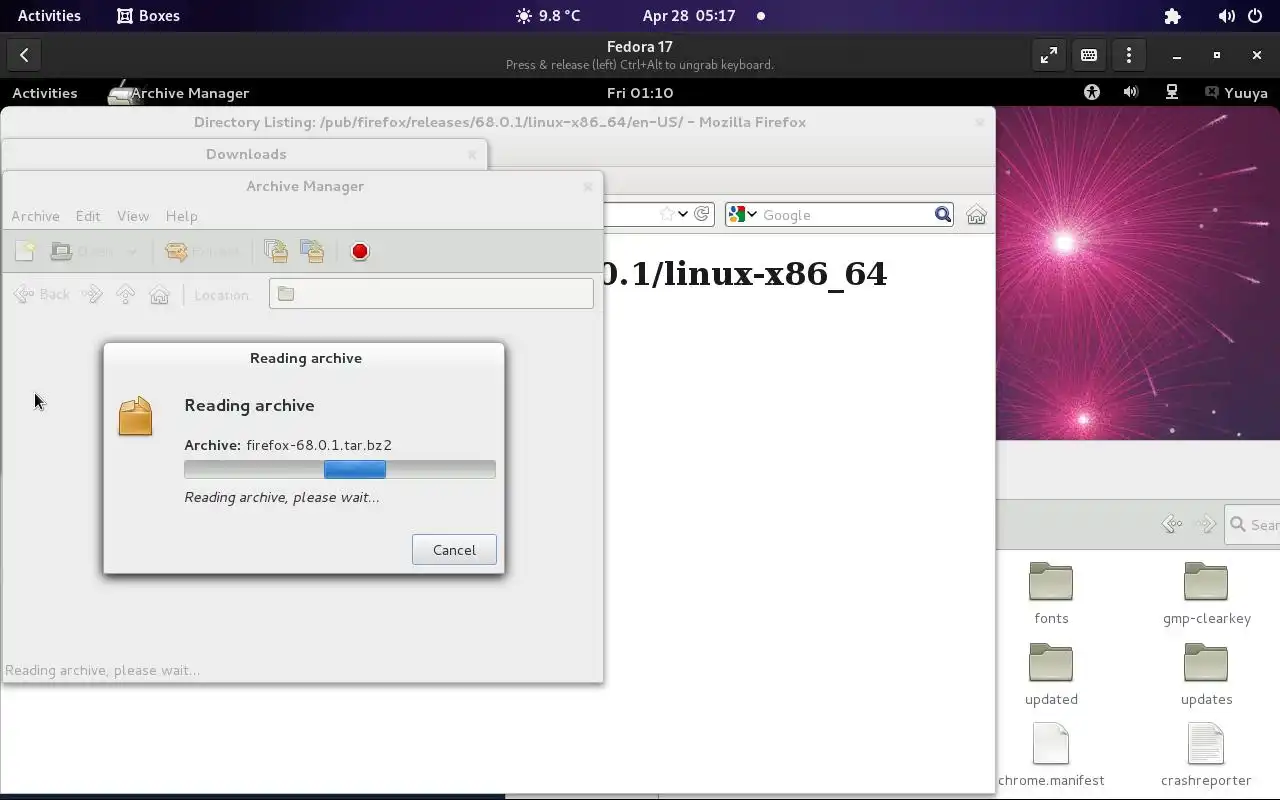Image resolution: width=1280 pixels, height=800 pixels.
Task: Click the Home icon in Archive Manager
Action: click(x=159, y=294)
